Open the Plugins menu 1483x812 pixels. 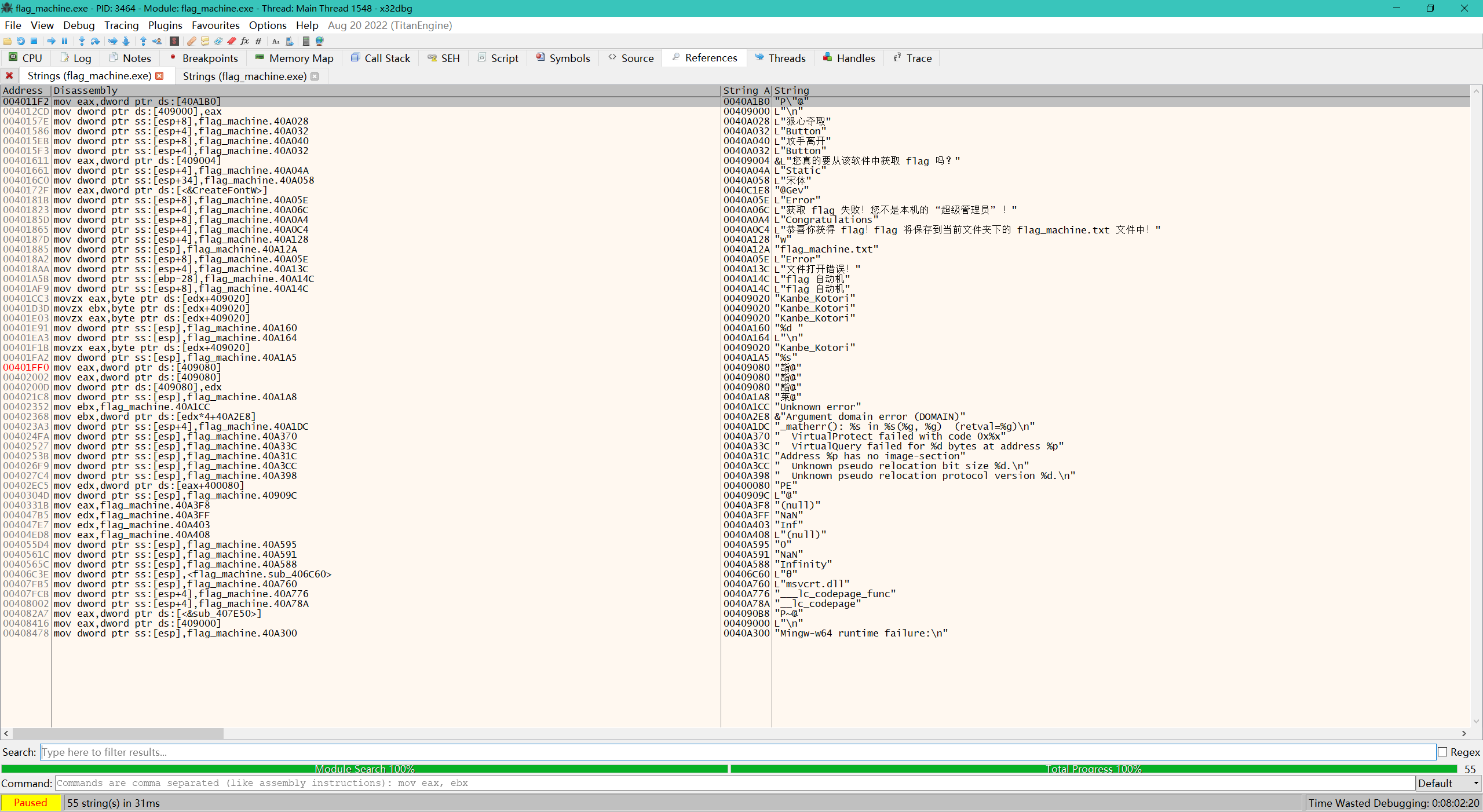pyautogui.click(x=165, y=25)
